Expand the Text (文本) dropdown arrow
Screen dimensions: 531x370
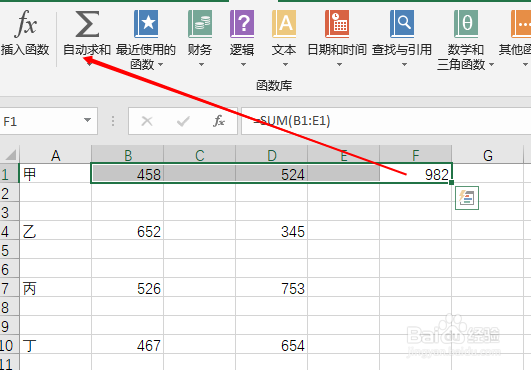(285, 64)
